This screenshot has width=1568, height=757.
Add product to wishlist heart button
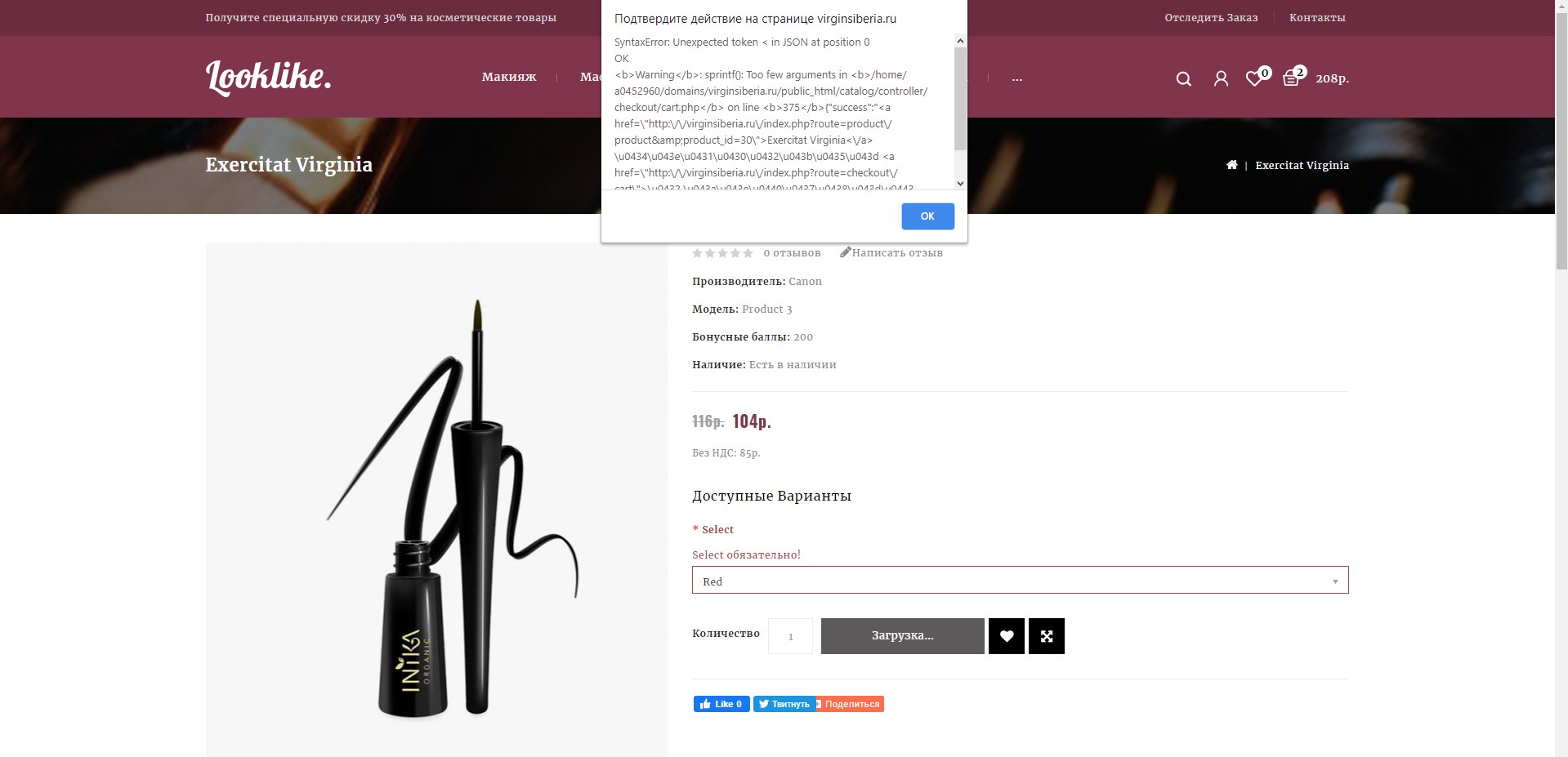[1007, 636]
